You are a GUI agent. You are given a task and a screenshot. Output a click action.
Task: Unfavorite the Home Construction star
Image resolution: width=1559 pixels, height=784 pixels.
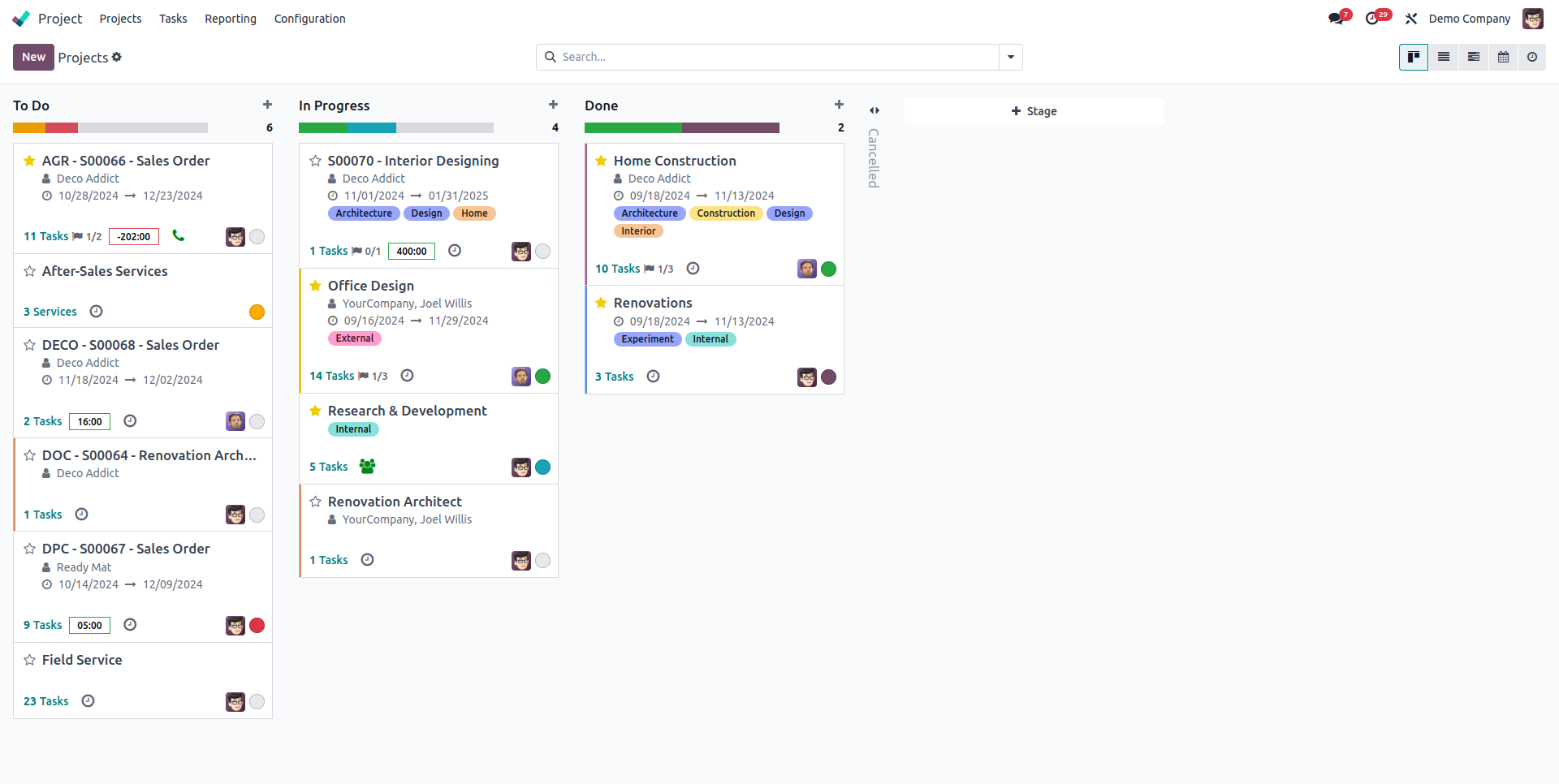click(x=602, y=161)
